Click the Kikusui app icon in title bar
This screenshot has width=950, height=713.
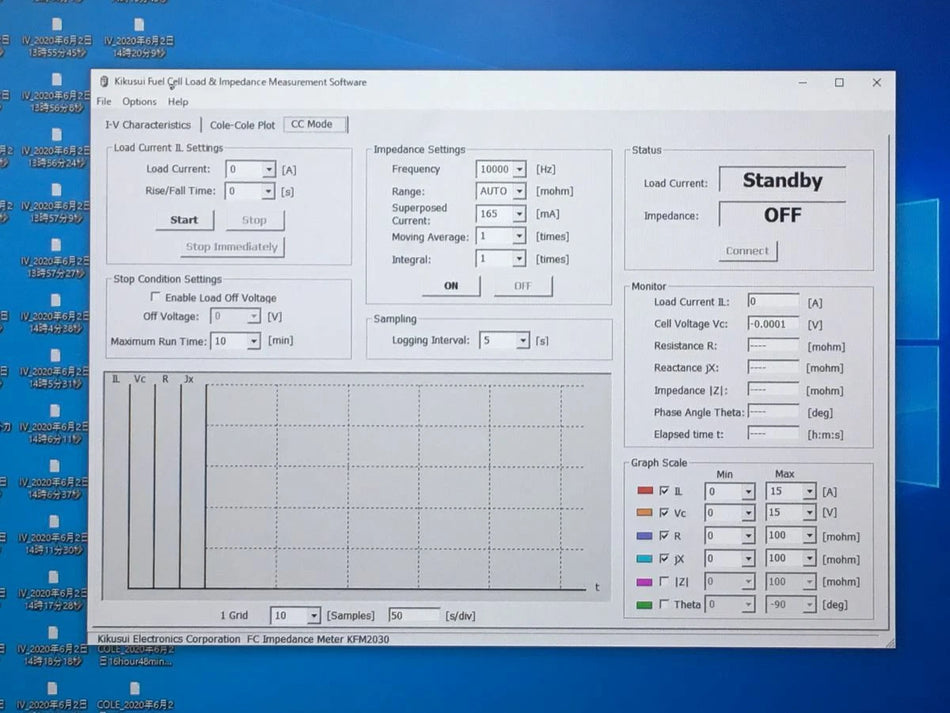click(104, 82)
